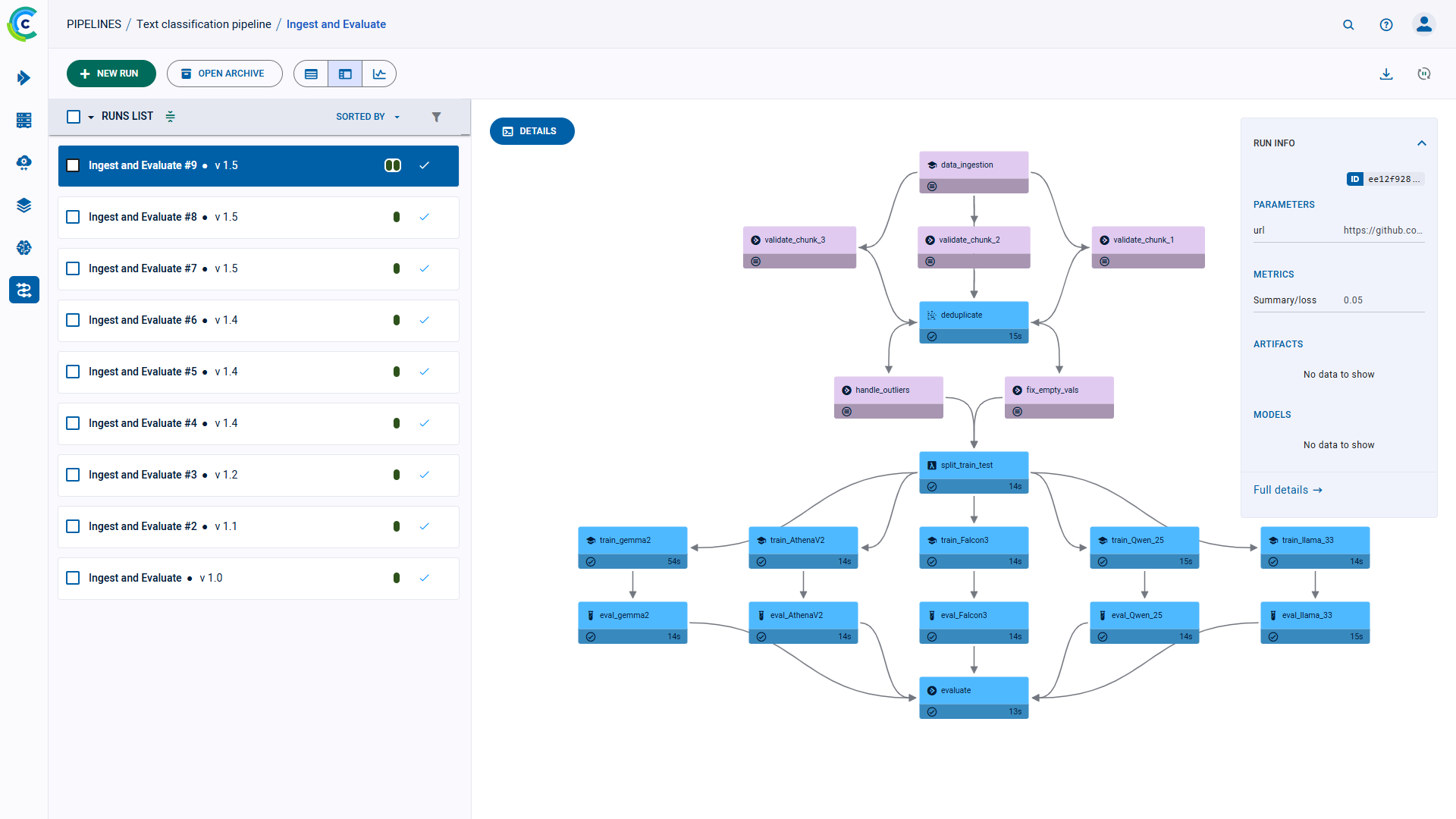Select the train_Falcon3 node

pyautogui.click(x=974, y=548)
